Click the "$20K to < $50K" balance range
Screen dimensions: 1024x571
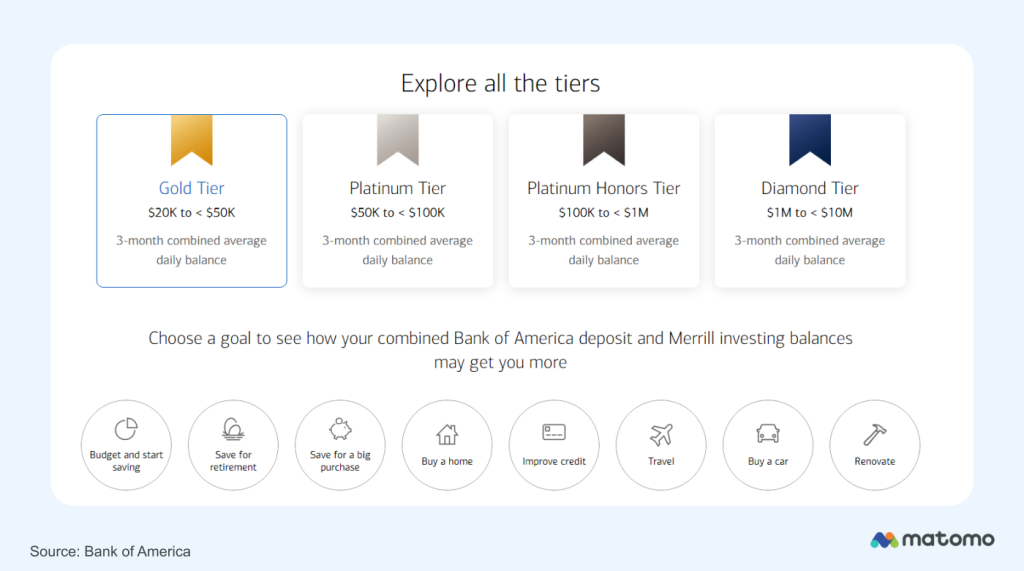click(191, 212)
